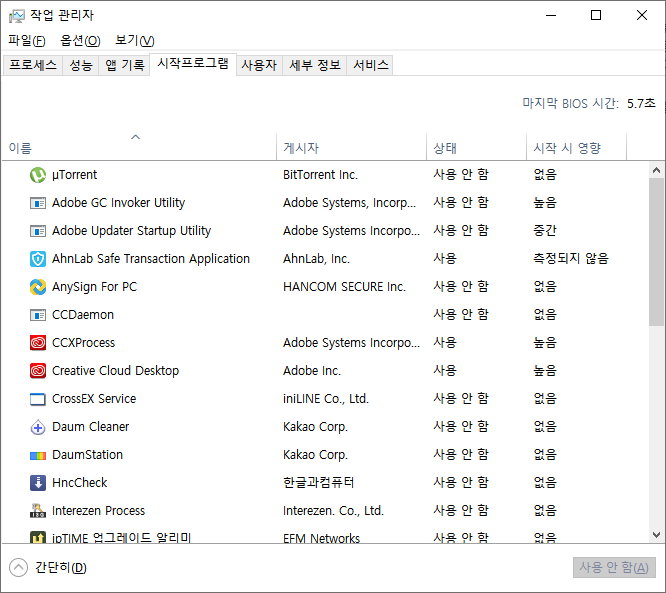This screenshot has height=593, width=666.
Task: Click the AhnLab Safe Transaction shield icon
Action: click(38, 259)
